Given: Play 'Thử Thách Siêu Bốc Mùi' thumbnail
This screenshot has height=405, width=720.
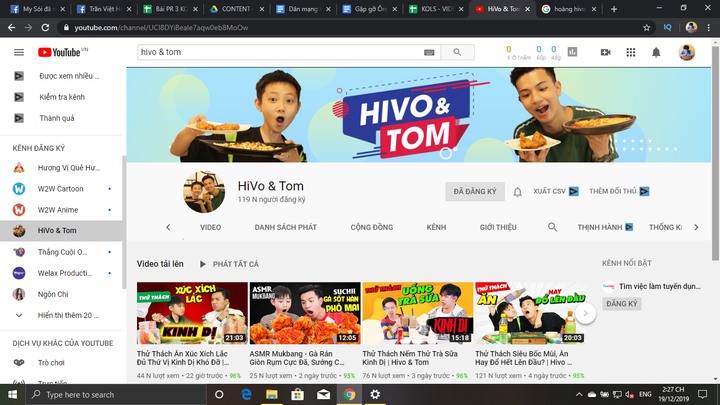Looking at the screenshot, I should point(530,313).
